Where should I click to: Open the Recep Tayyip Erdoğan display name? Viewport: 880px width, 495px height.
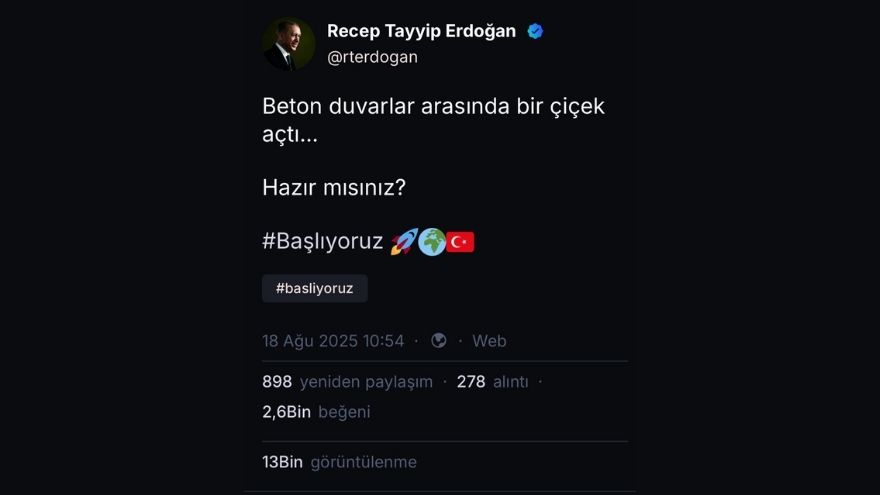coord(421,31)
